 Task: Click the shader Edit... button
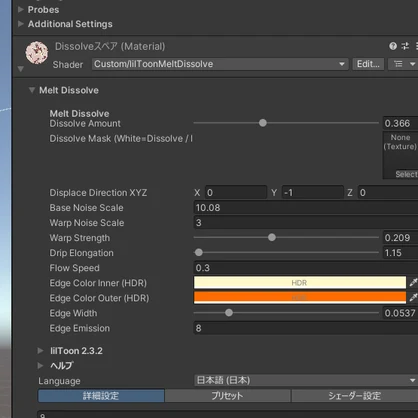pos(368,64)
